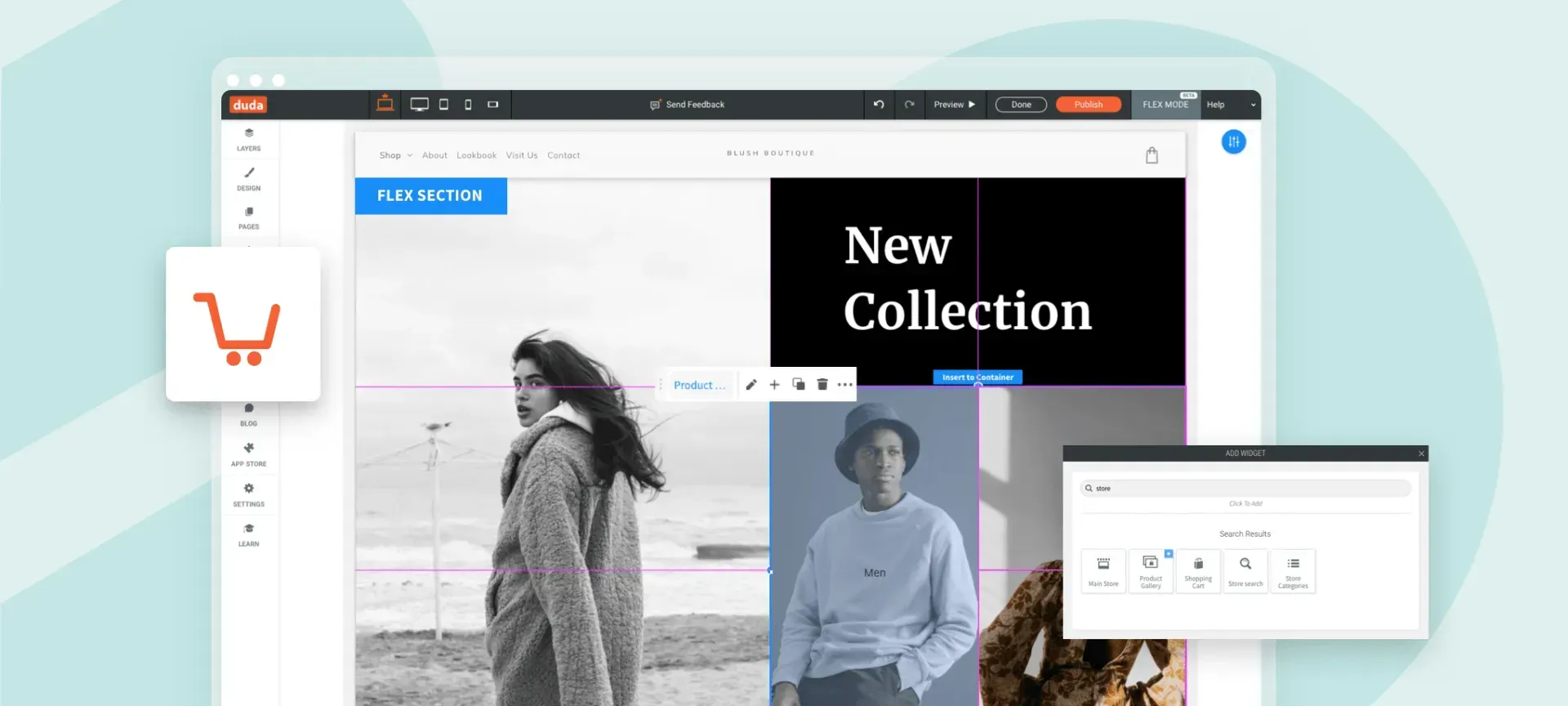1568x706 pixels.
Task: Click the blue sliders settings button
Action: point(1233,142)
